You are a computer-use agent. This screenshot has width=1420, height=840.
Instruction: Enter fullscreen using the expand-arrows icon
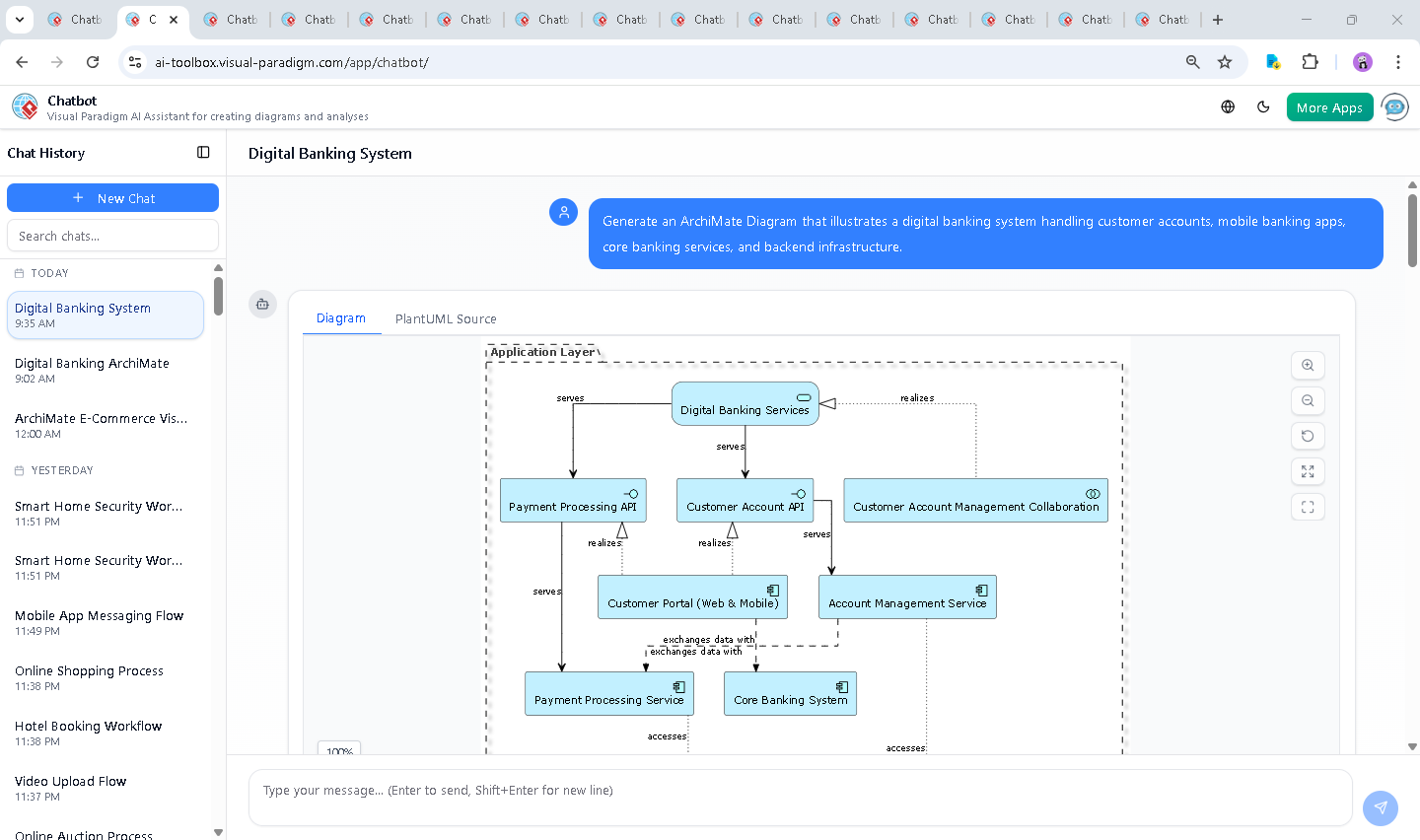pos(1308,471)
